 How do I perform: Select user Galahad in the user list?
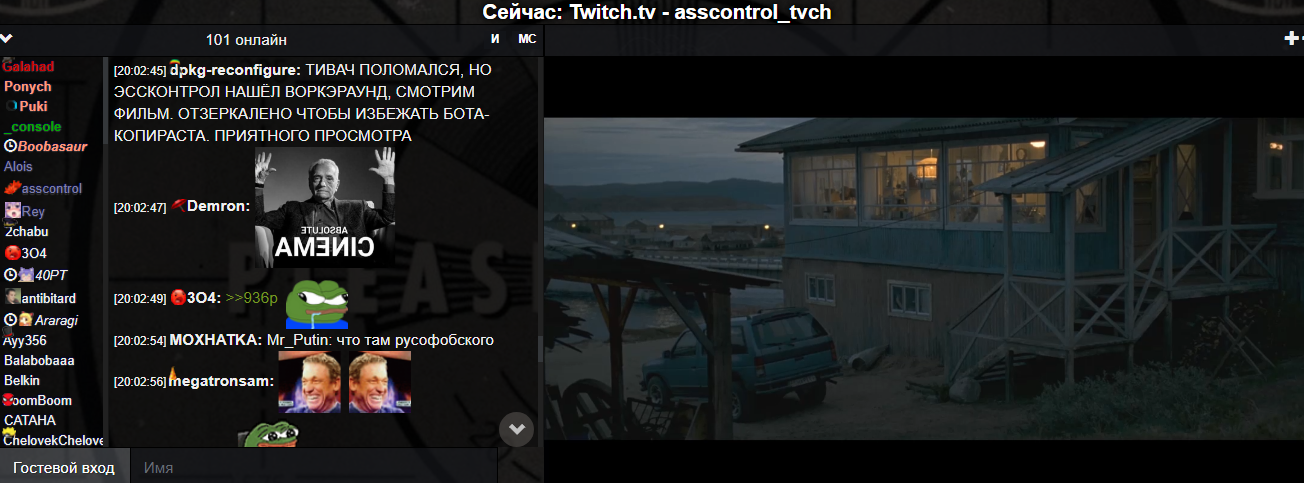pyautogui.click(x=28, y=66)
